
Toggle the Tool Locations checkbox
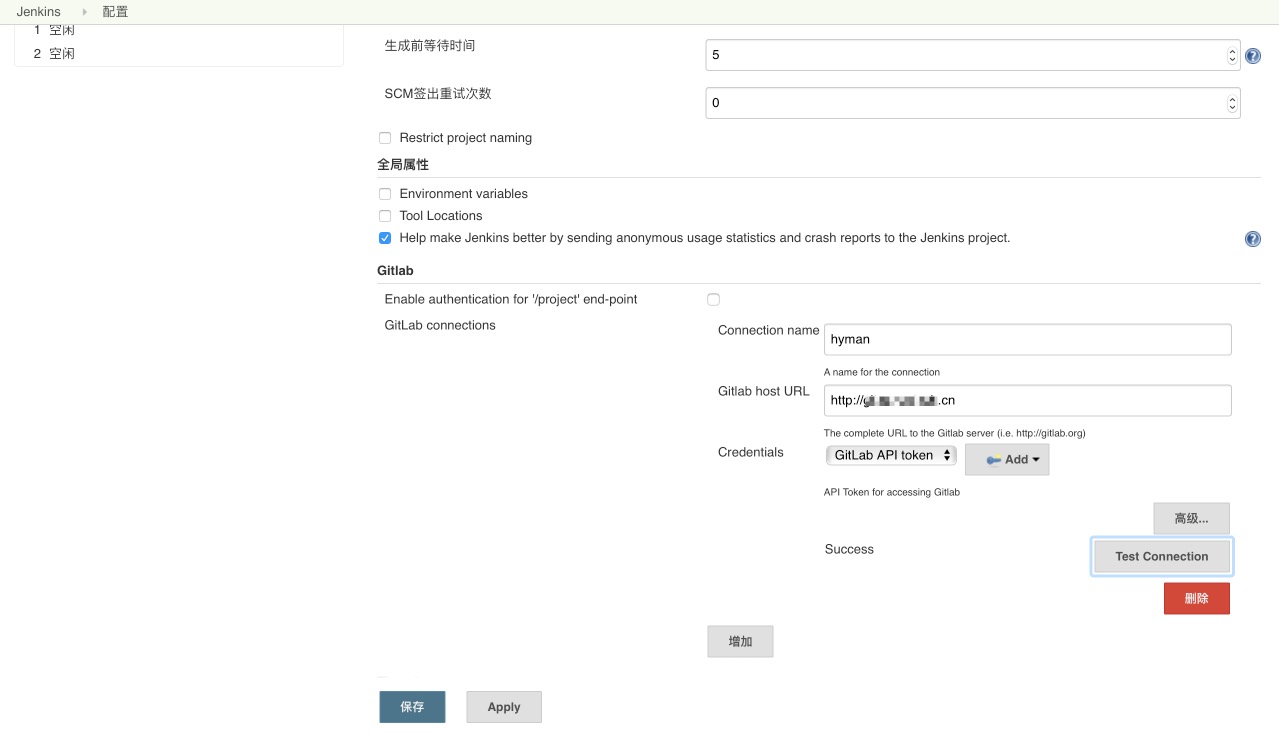[385, 216]
